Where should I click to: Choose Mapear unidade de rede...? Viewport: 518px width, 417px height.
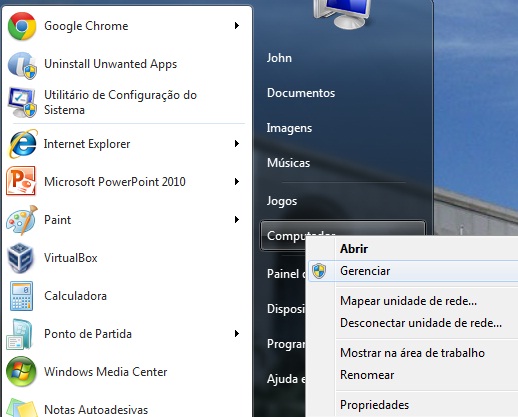[408, 301]
